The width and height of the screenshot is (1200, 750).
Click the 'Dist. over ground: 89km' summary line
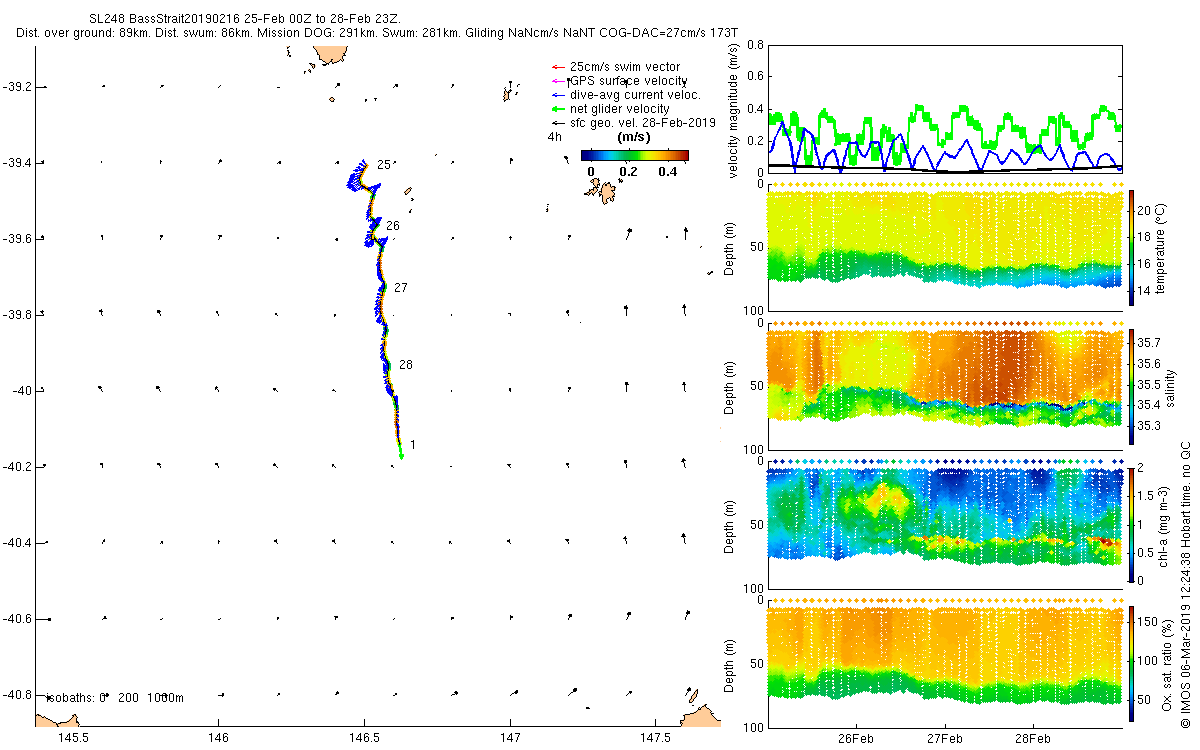point(379,33)
